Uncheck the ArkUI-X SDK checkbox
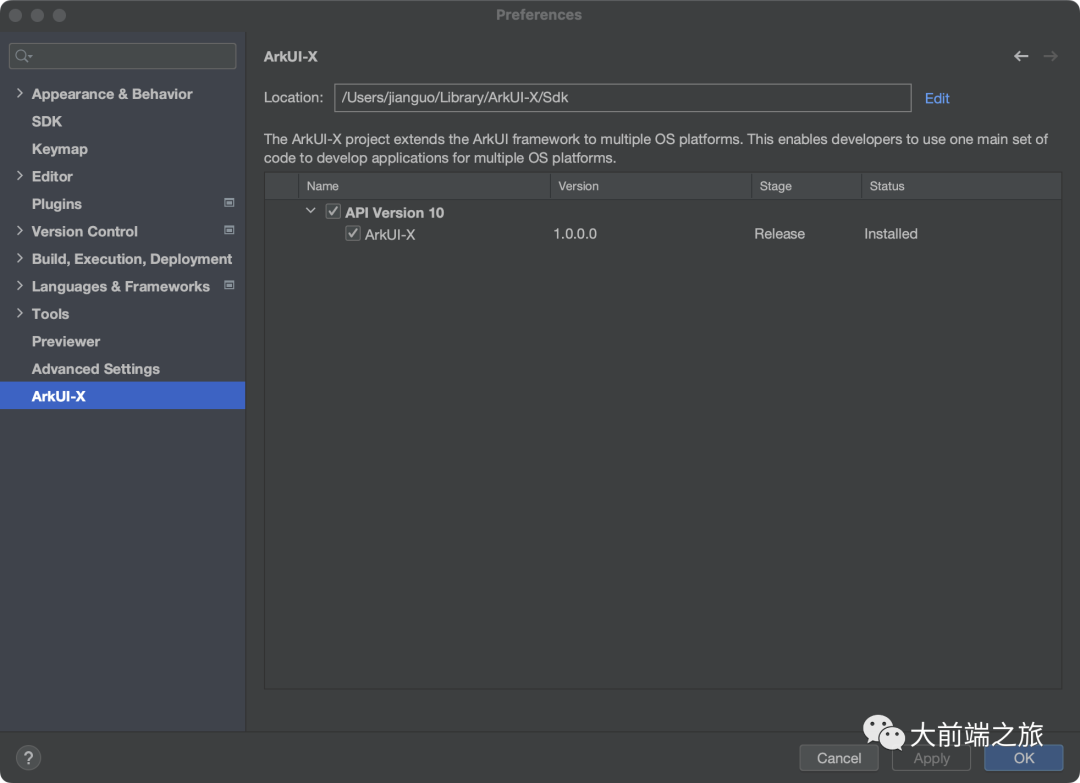The height and width of the screenshot is (783, 1080). tap(353, 233)
